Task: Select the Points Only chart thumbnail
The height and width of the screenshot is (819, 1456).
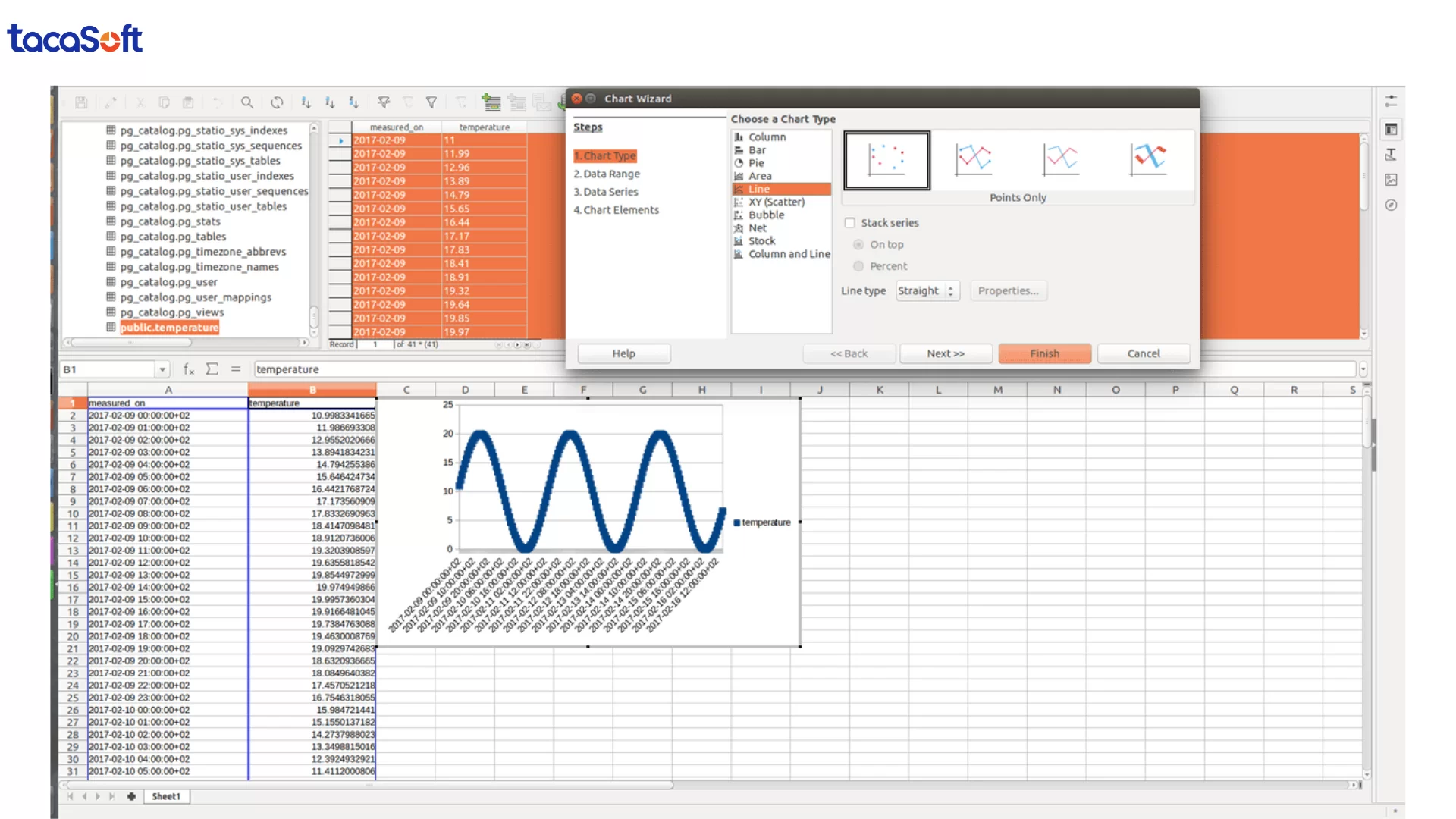Action: tap(886, 160)
